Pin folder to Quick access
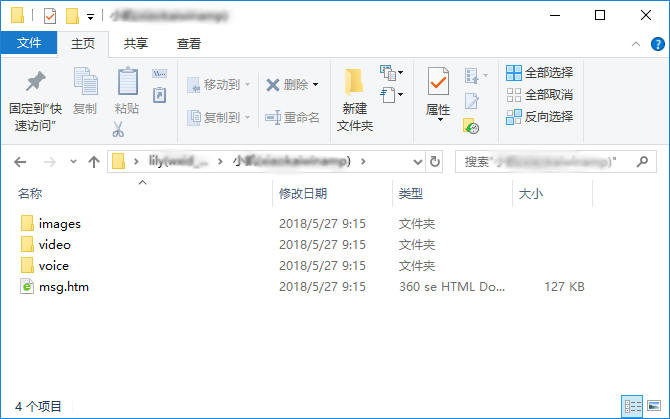This screenshot has width=670, height=419. point(35,101)
